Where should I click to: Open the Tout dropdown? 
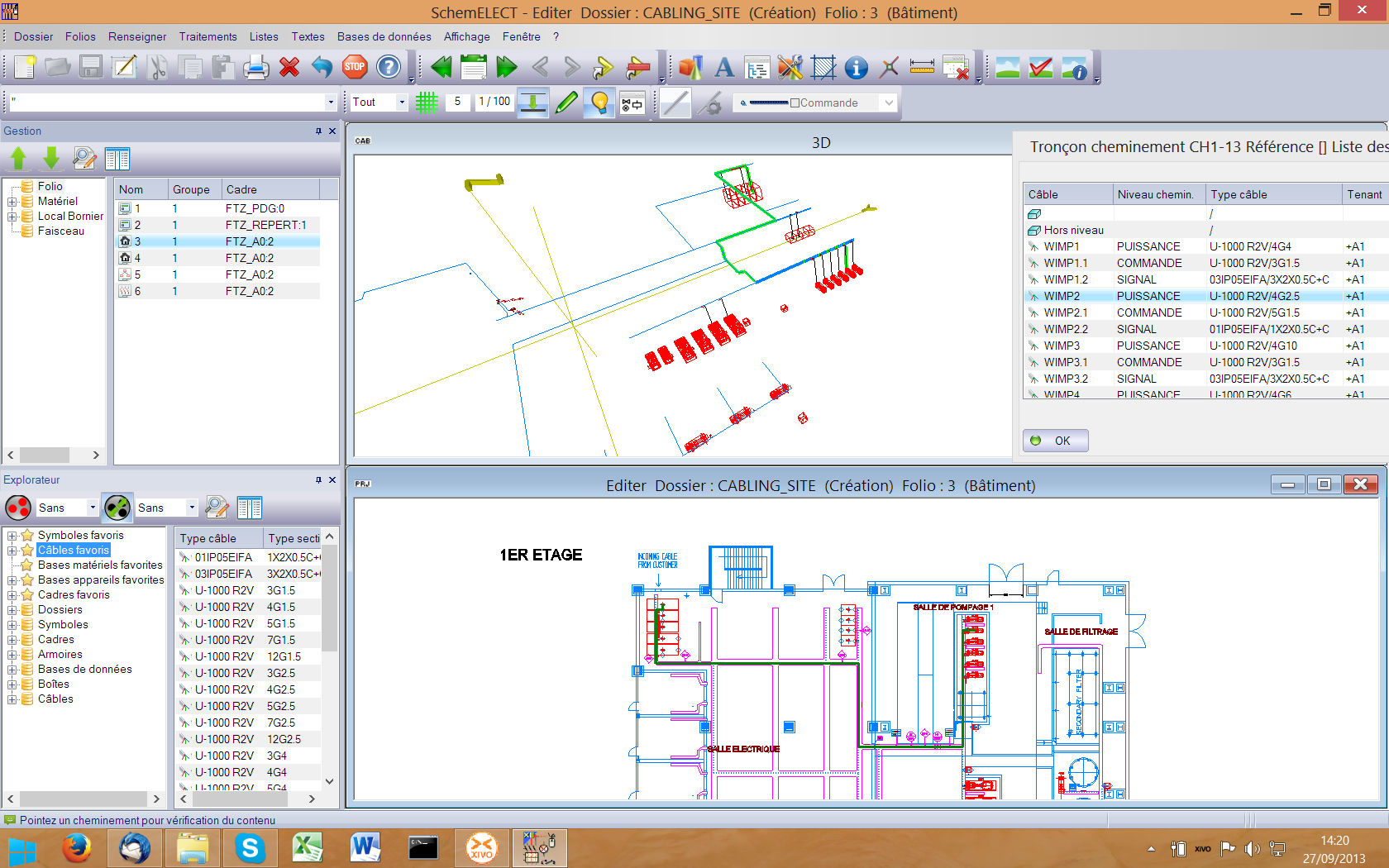click(x=403, y=102)
